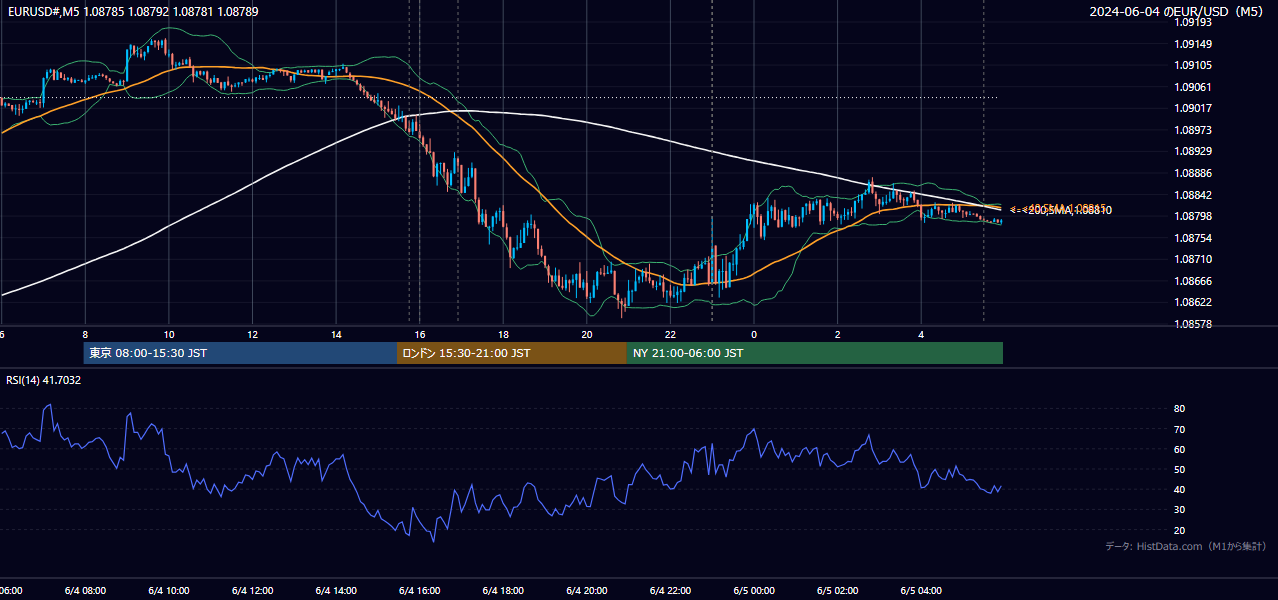Click the 6/4 18:00 bottom time label
Image resolution: width=1278 pixels, height=600 pixels.
pyautogui.click(x=503, y=590)
